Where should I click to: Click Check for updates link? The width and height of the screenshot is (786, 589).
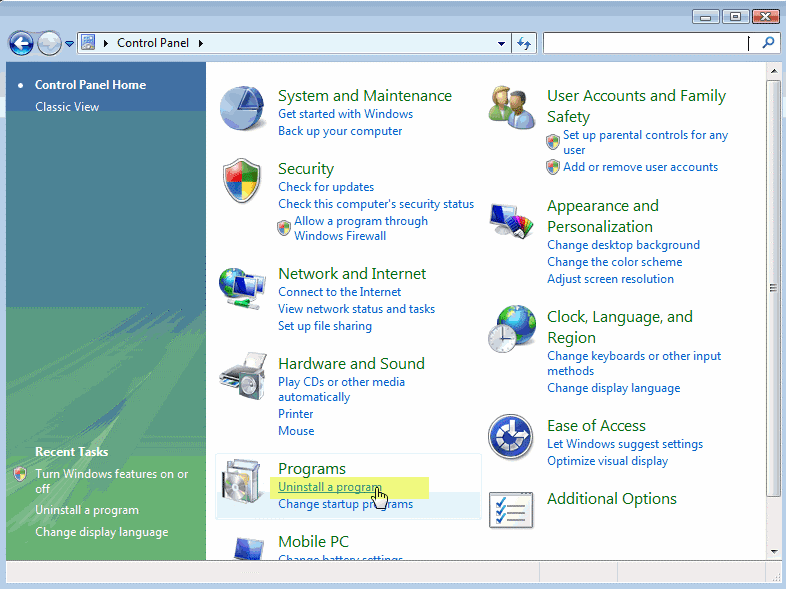[x=326, y=187]
